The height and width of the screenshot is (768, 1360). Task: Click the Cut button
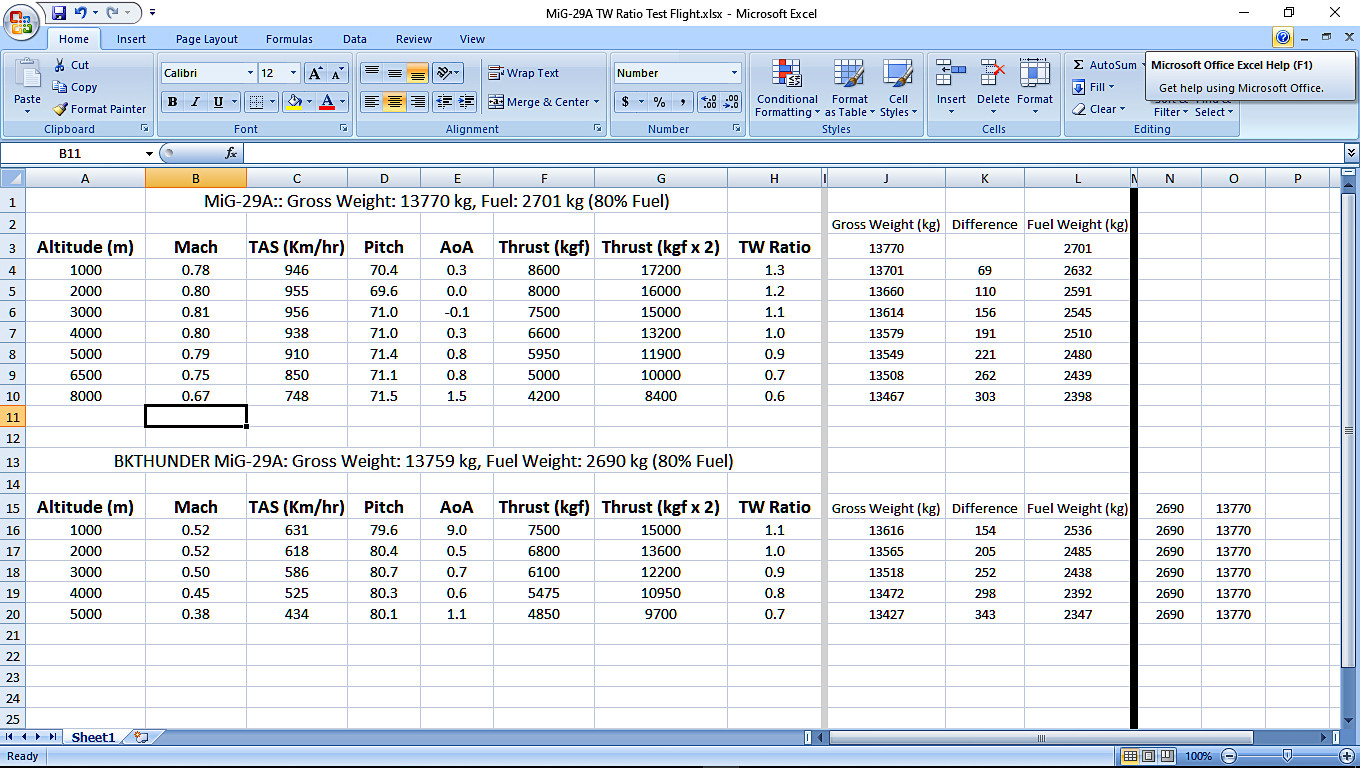[x=71, y=65]
